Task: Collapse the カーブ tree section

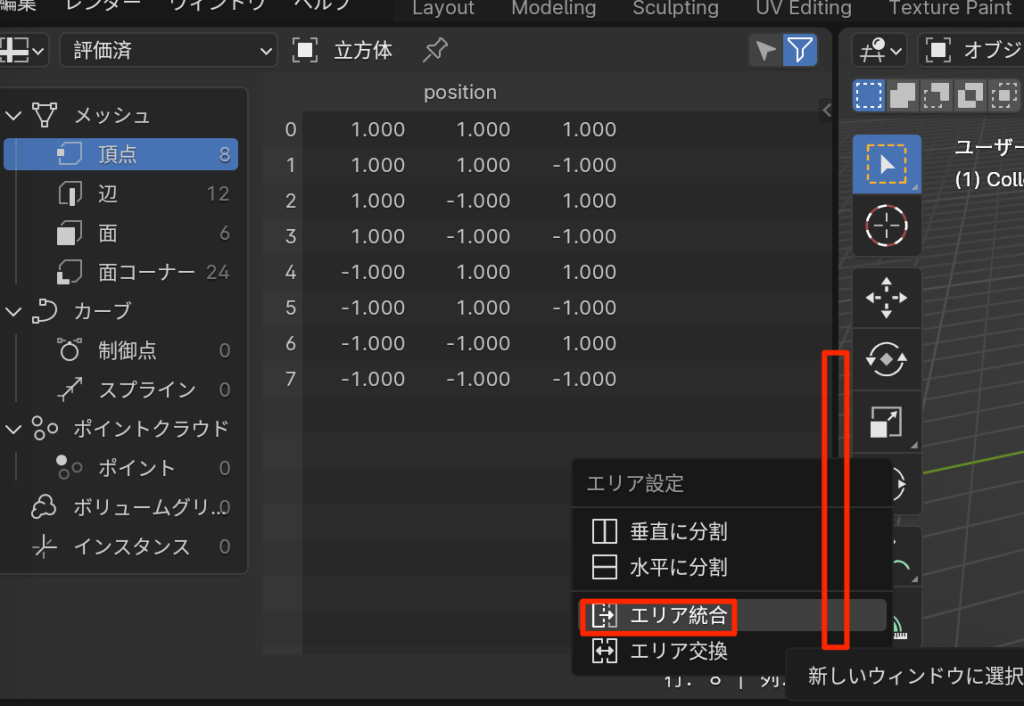Action: point(14,311)
